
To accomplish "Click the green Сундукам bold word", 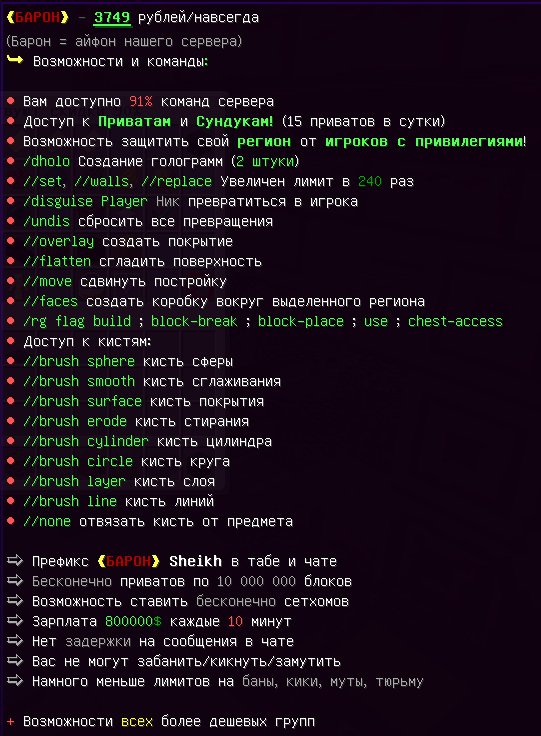I will pos(235,121).
